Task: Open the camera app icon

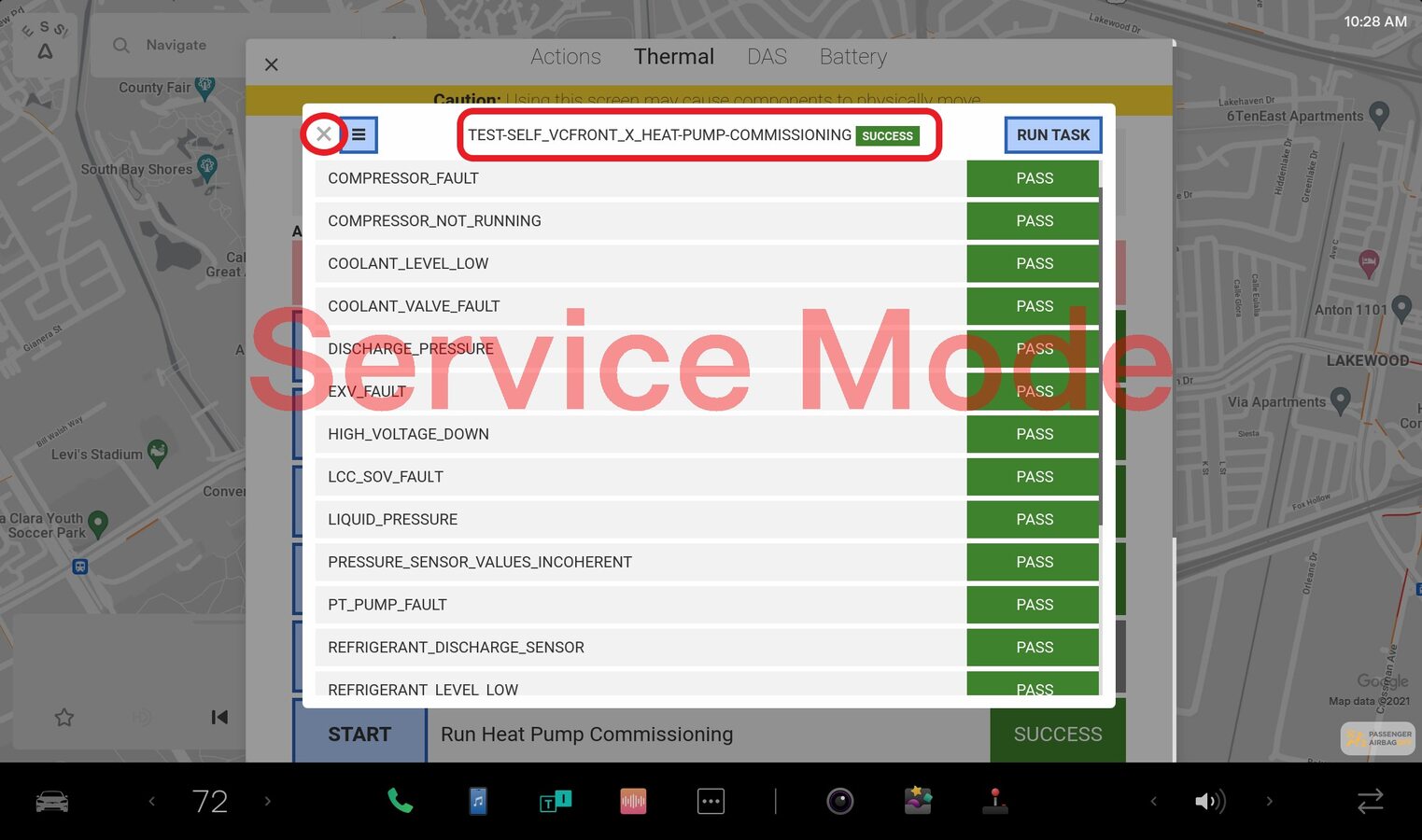Action: point(839,801)
